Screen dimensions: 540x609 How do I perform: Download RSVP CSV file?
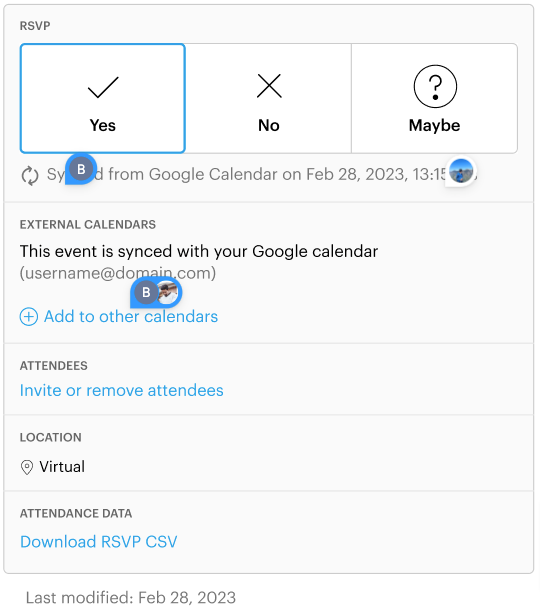coord(99,542)
